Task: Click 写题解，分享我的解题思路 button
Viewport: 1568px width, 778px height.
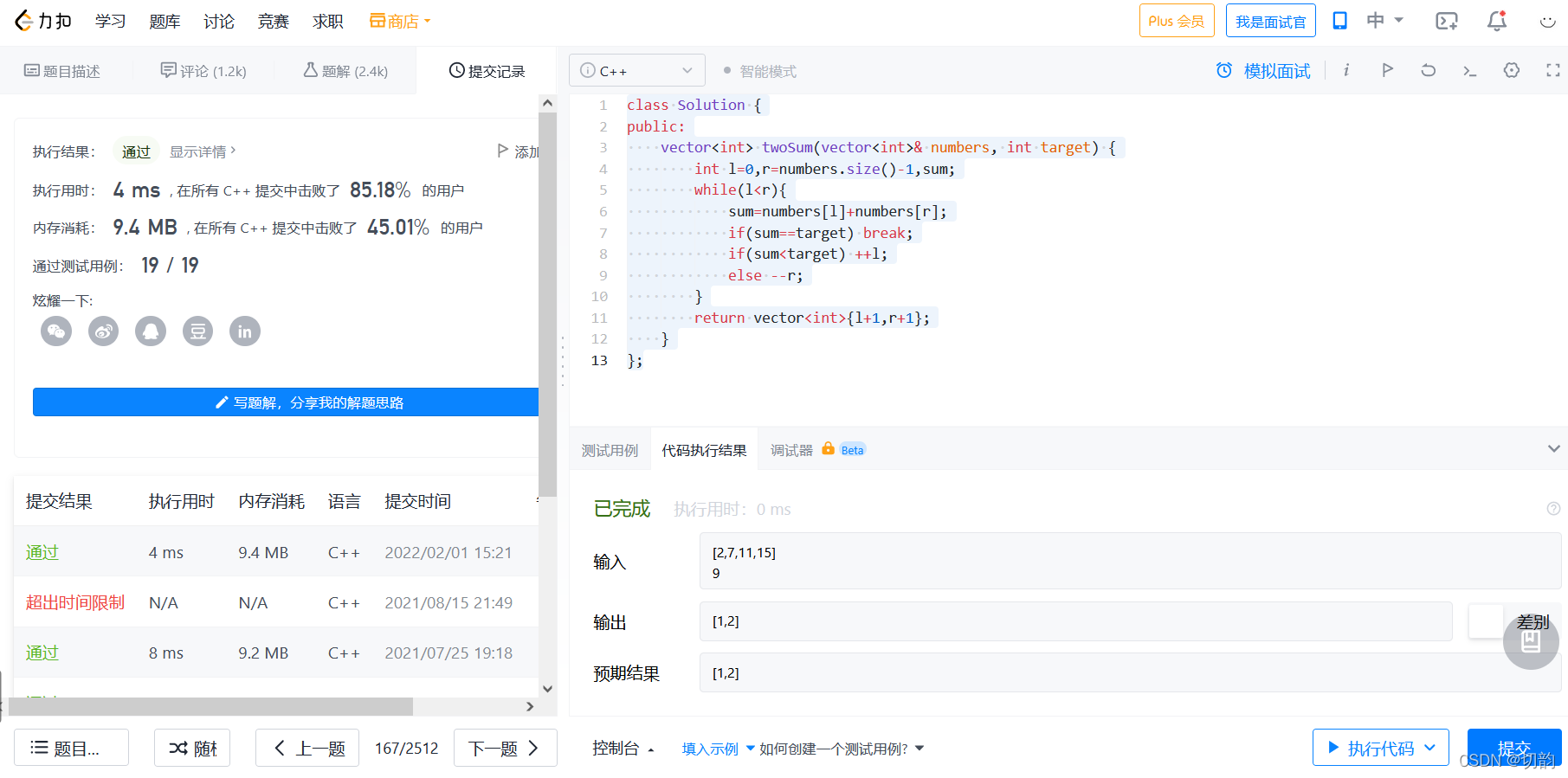Action: (x=286, y=402)
